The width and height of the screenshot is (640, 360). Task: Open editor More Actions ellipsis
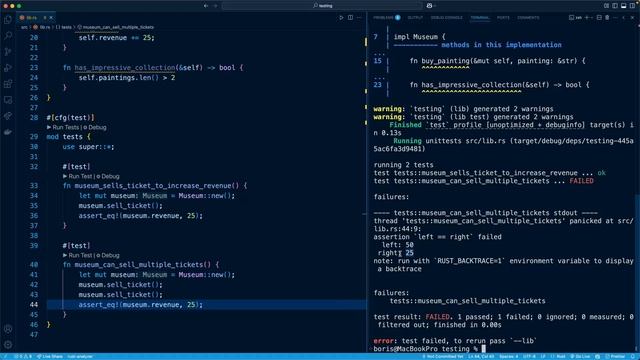click(x=359, y=18)
